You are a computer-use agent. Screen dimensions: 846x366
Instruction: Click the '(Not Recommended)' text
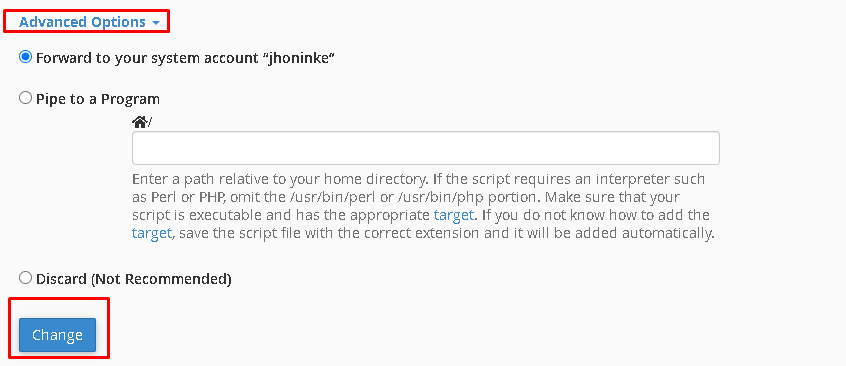[x=161, y=279]
